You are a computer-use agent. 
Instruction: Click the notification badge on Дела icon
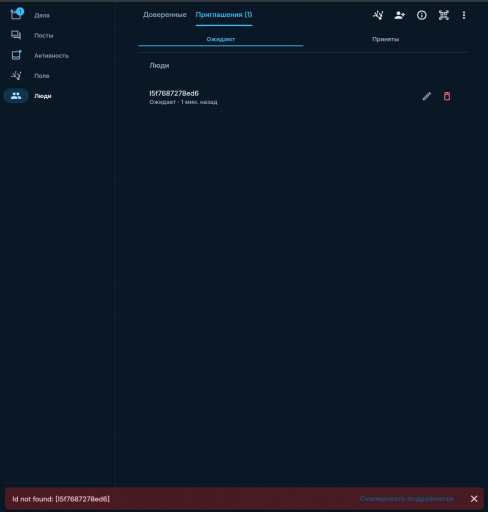click(20, 12)
